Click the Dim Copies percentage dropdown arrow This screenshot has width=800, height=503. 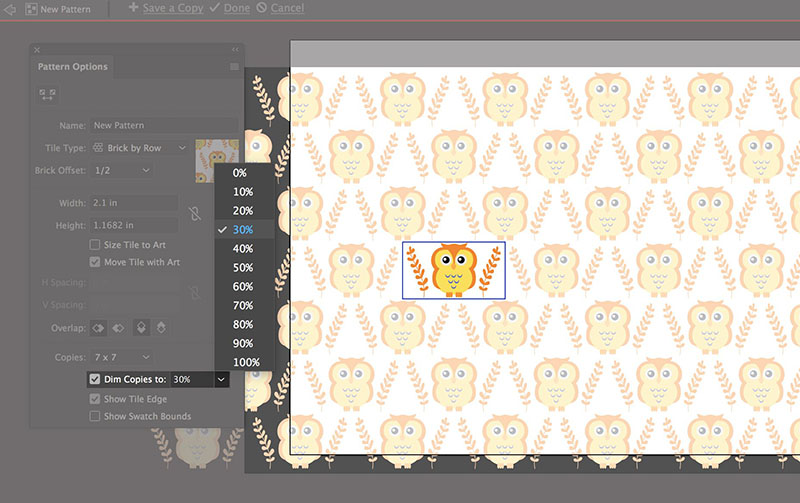point(221,380)
